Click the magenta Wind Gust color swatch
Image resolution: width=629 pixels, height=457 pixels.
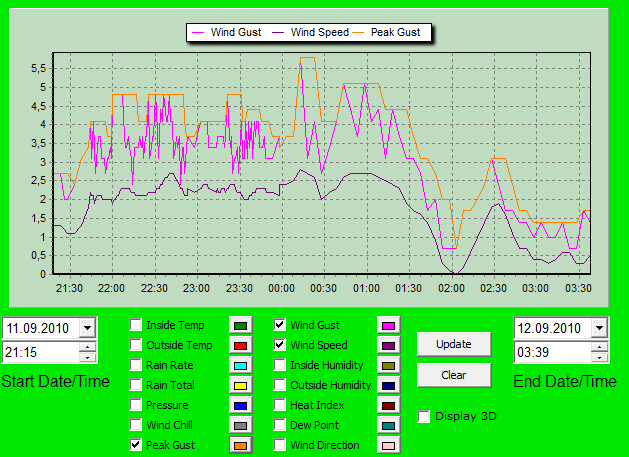[388, 325]
